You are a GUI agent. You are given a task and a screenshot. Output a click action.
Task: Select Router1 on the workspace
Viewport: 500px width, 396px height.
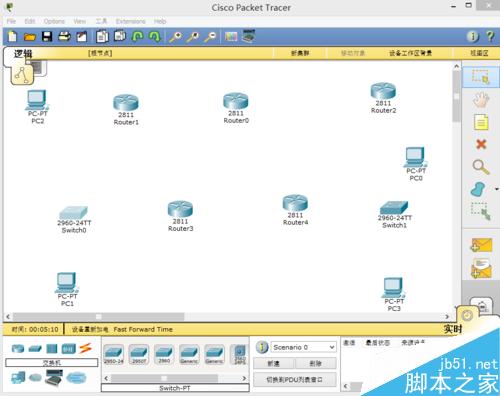tap(126, 103)
